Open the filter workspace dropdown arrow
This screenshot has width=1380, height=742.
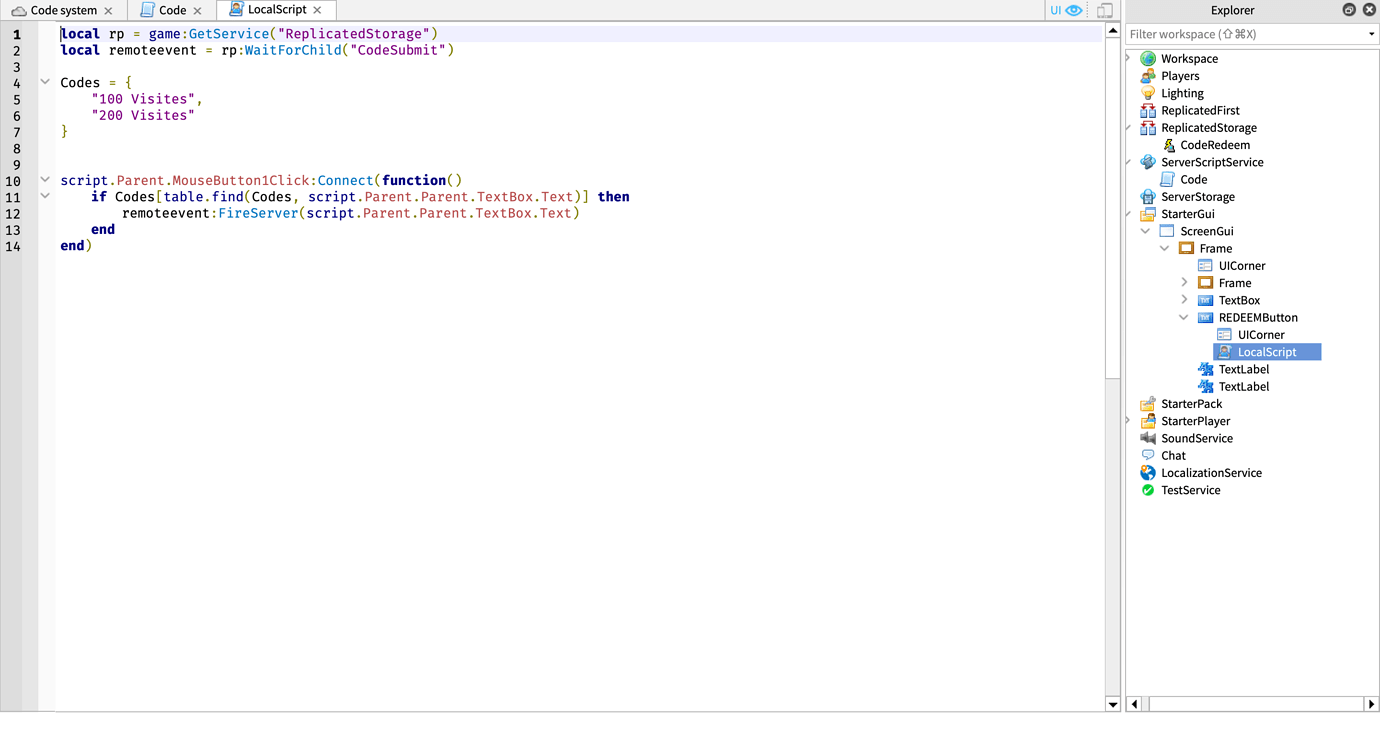coord(1370,33)
